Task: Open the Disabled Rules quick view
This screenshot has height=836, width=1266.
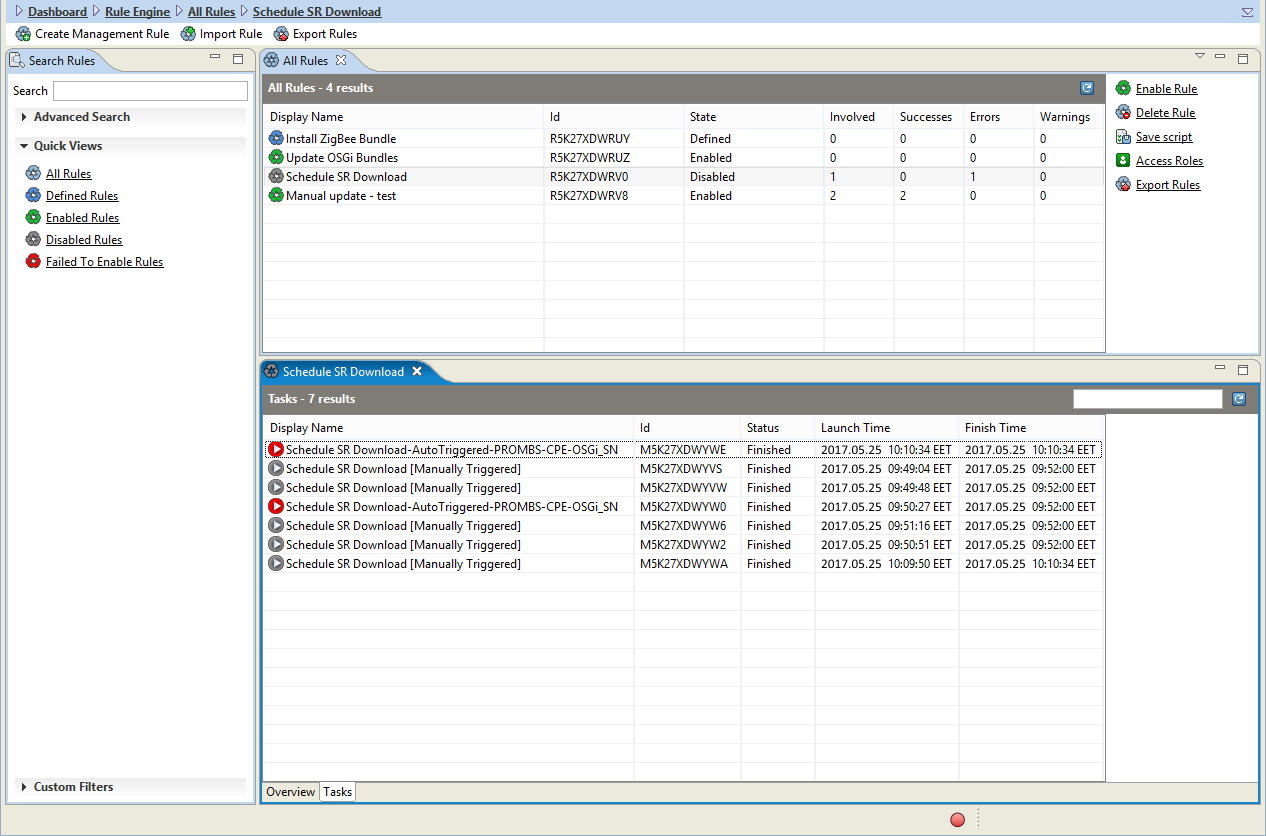Action: (84, 240)
